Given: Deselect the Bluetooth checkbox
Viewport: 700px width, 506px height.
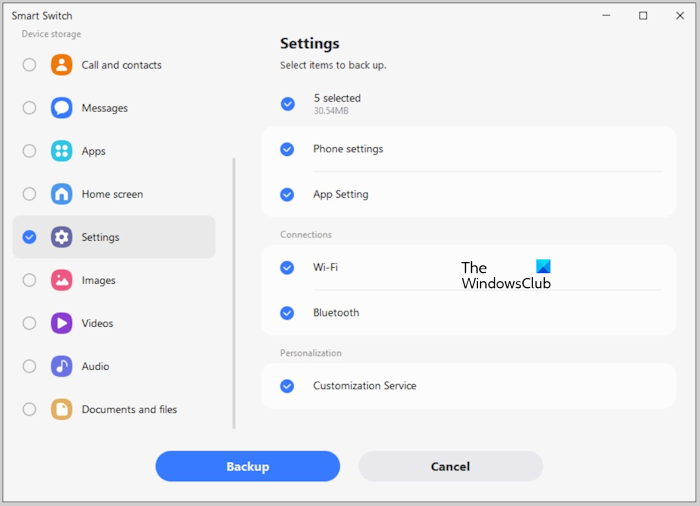Looking at the screenshot, I should click(287, 313).
